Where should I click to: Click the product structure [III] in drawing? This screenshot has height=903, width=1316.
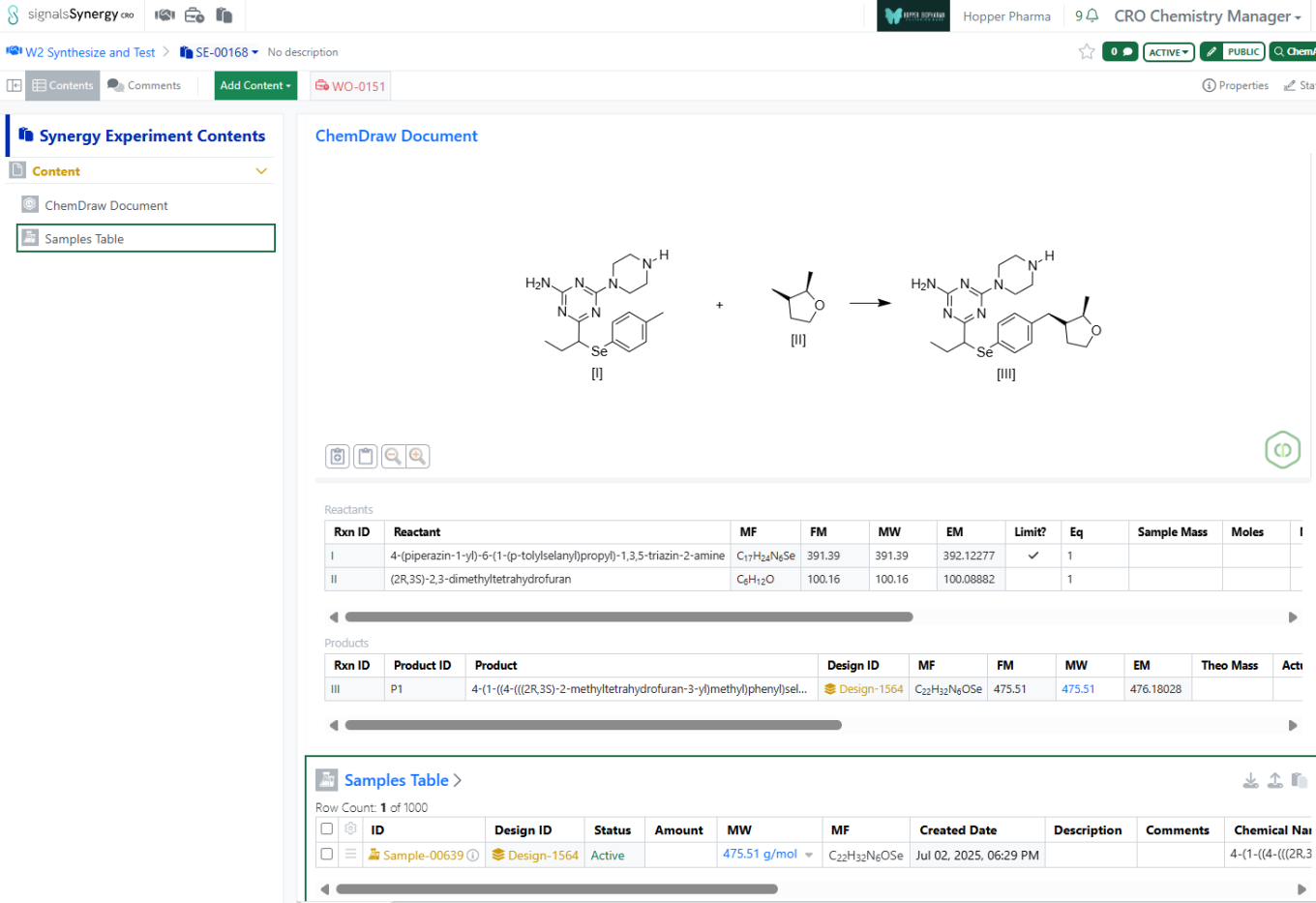click(1006, 315)
